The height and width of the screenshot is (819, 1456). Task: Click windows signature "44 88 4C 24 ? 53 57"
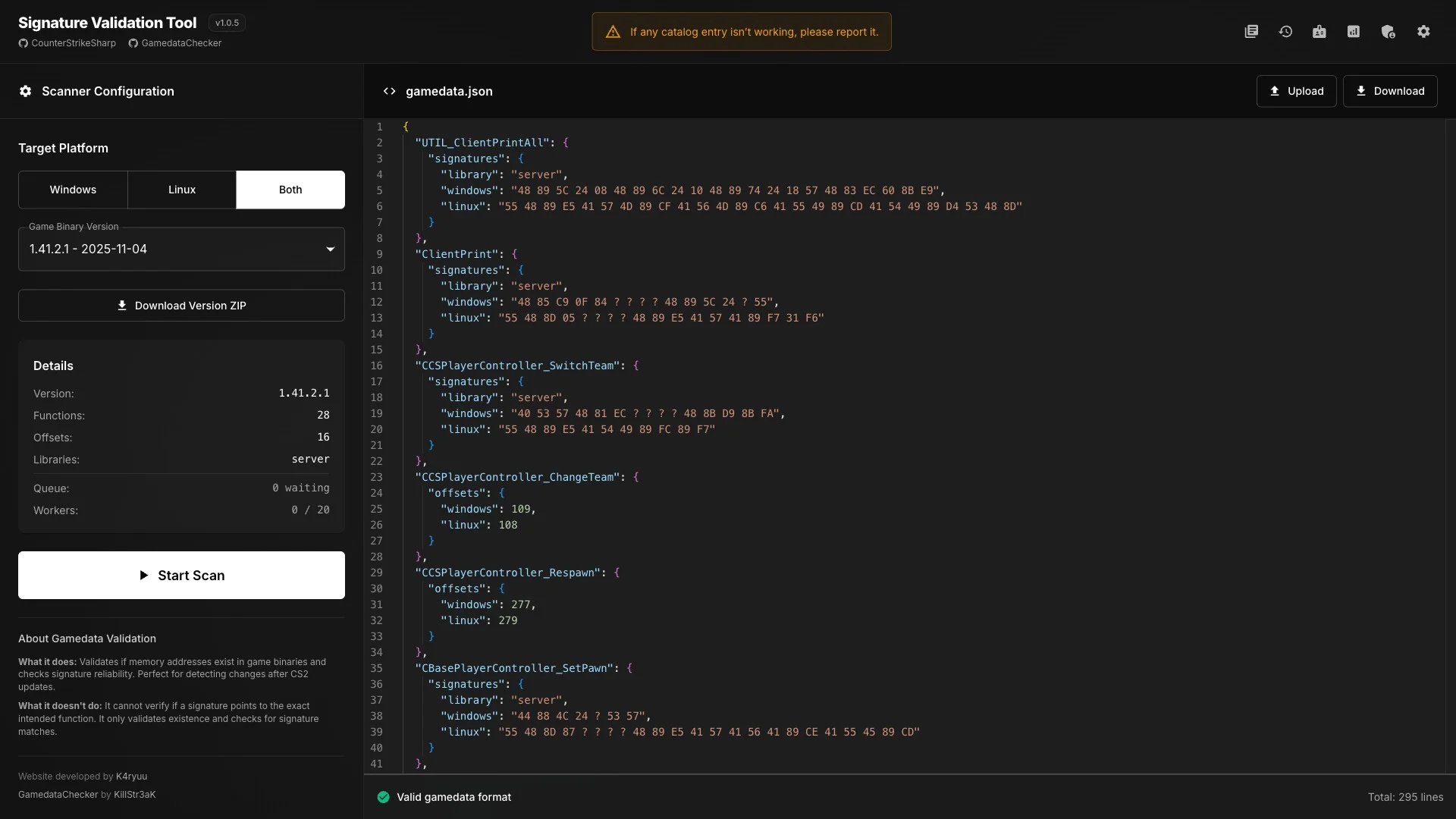coord(578,716)
